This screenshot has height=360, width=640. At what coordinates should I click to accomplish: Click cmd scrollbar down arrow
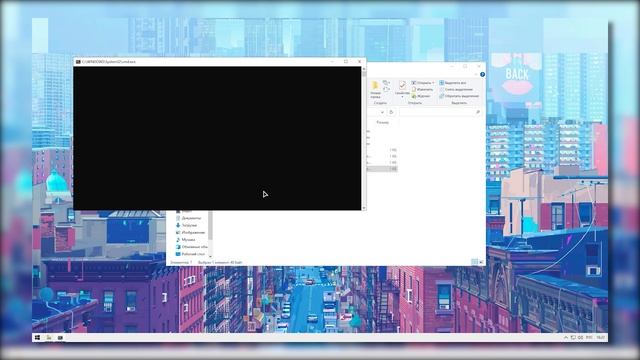[364, 208]
